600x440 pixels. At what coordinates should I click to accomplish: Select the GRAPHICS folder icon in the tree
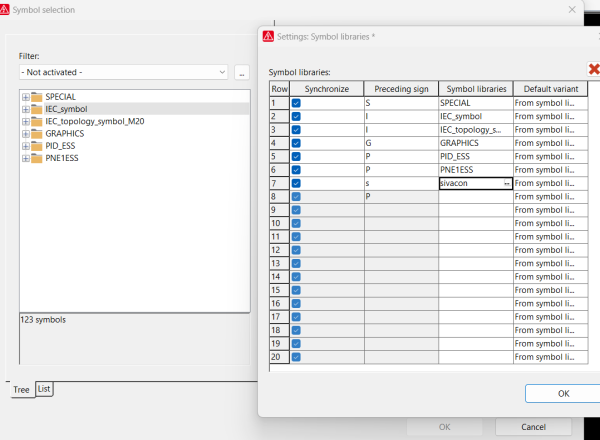point(37,134)
